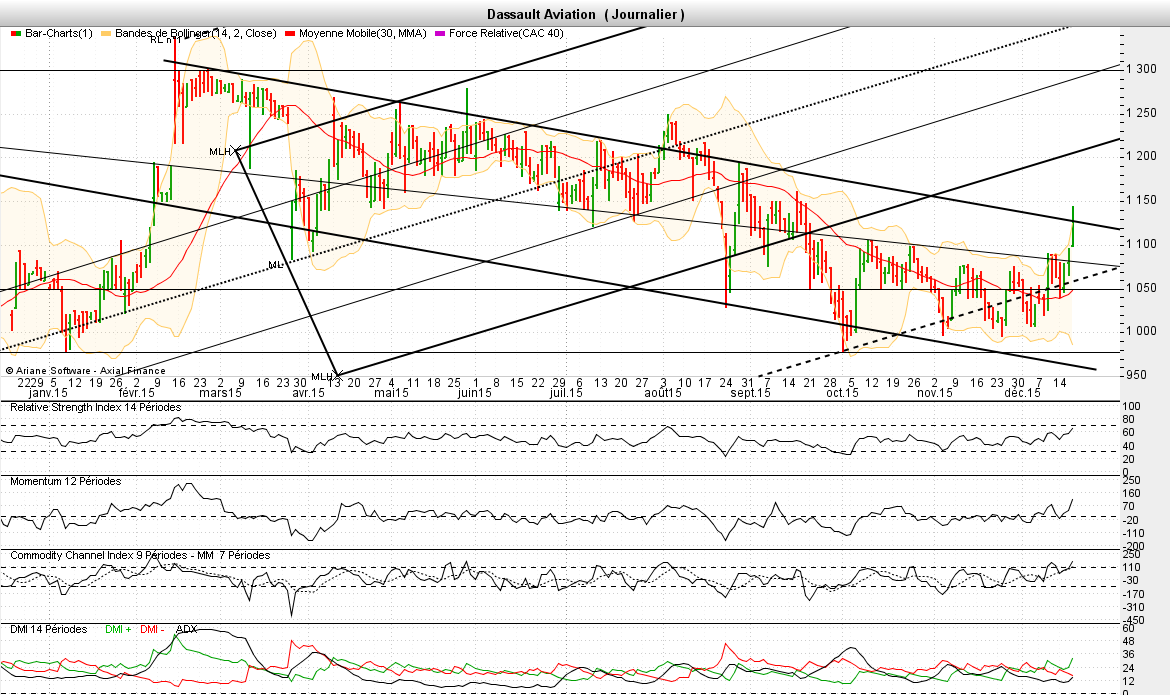Click the 'janv.15' month label on the time axis

(x=48, y=393)
